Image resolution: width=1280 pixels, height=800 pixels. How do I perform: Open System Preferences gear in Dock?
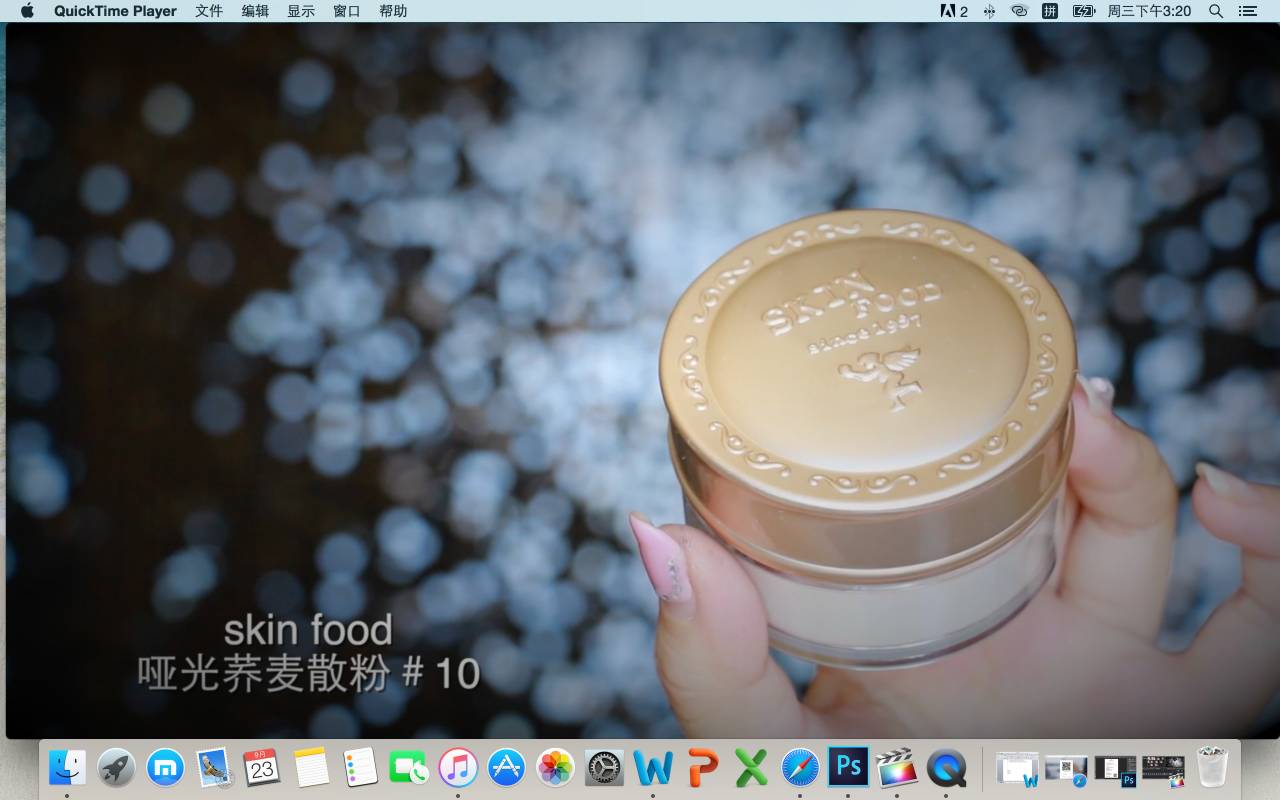point(604,768)
